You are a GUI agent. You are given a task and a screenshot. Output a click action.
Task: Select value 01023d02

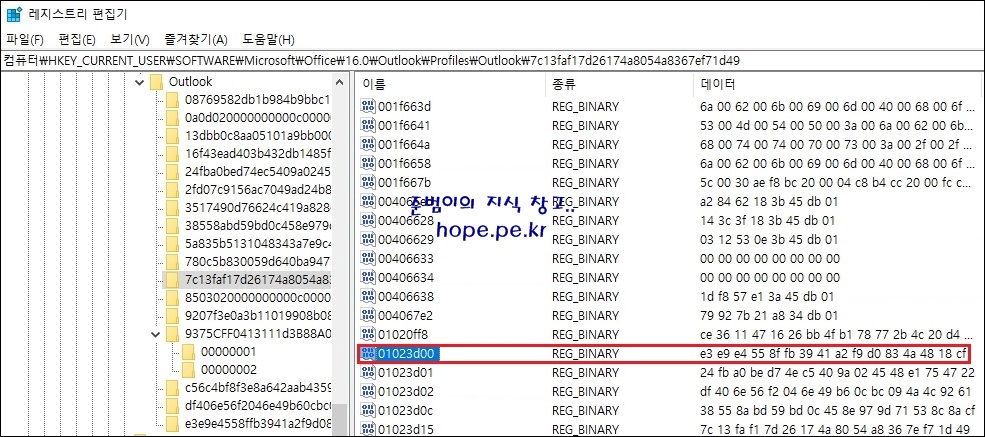406,391
